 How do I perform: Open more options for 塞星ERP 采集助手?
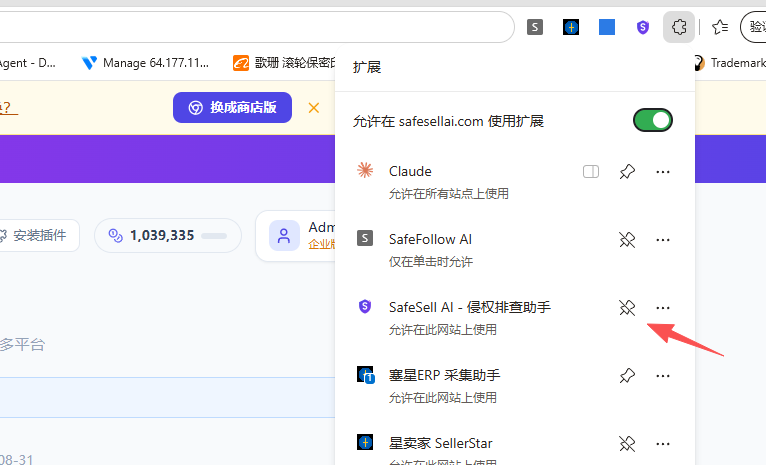point(663,376)
